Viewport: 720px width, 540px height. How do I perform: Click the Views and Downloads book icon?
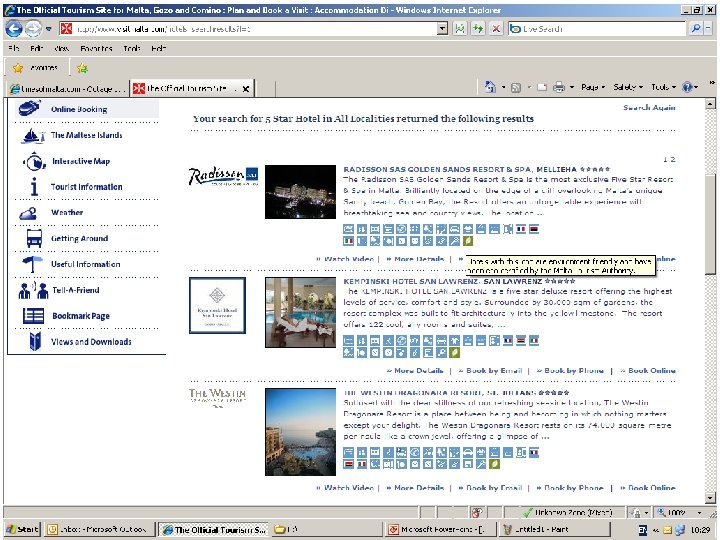(x=35, y=342)
